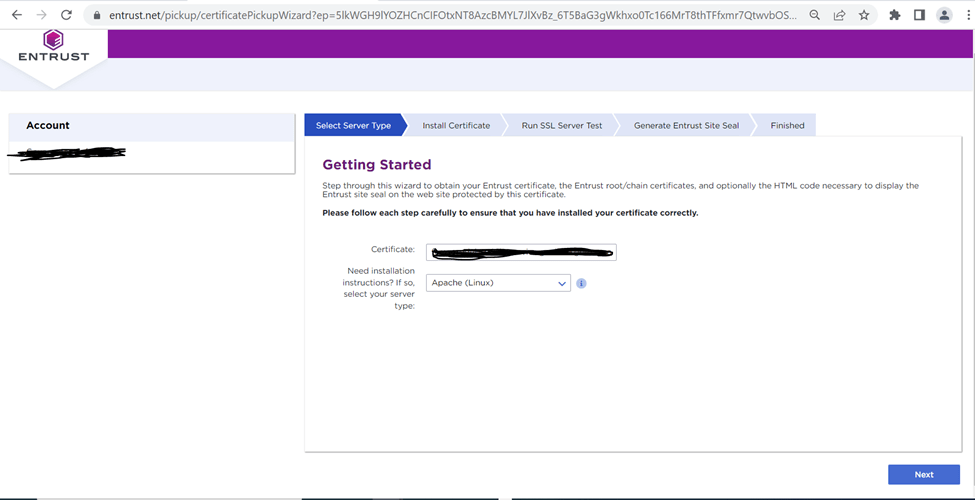The image size is (975, 500).
Task: Go back to the previous page
Action: pyautogui.click(x=16, y=15)
